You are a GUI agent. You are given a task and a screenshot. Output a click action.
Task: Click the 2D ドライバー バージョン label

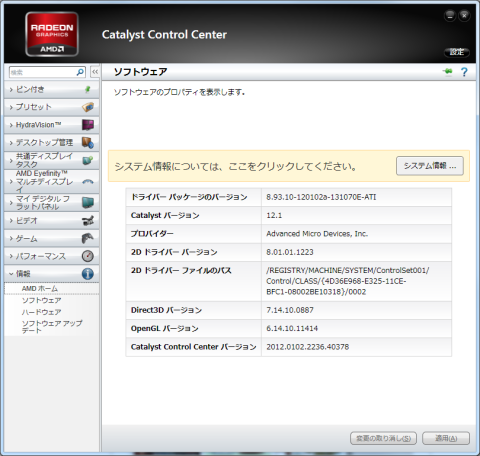174,252
